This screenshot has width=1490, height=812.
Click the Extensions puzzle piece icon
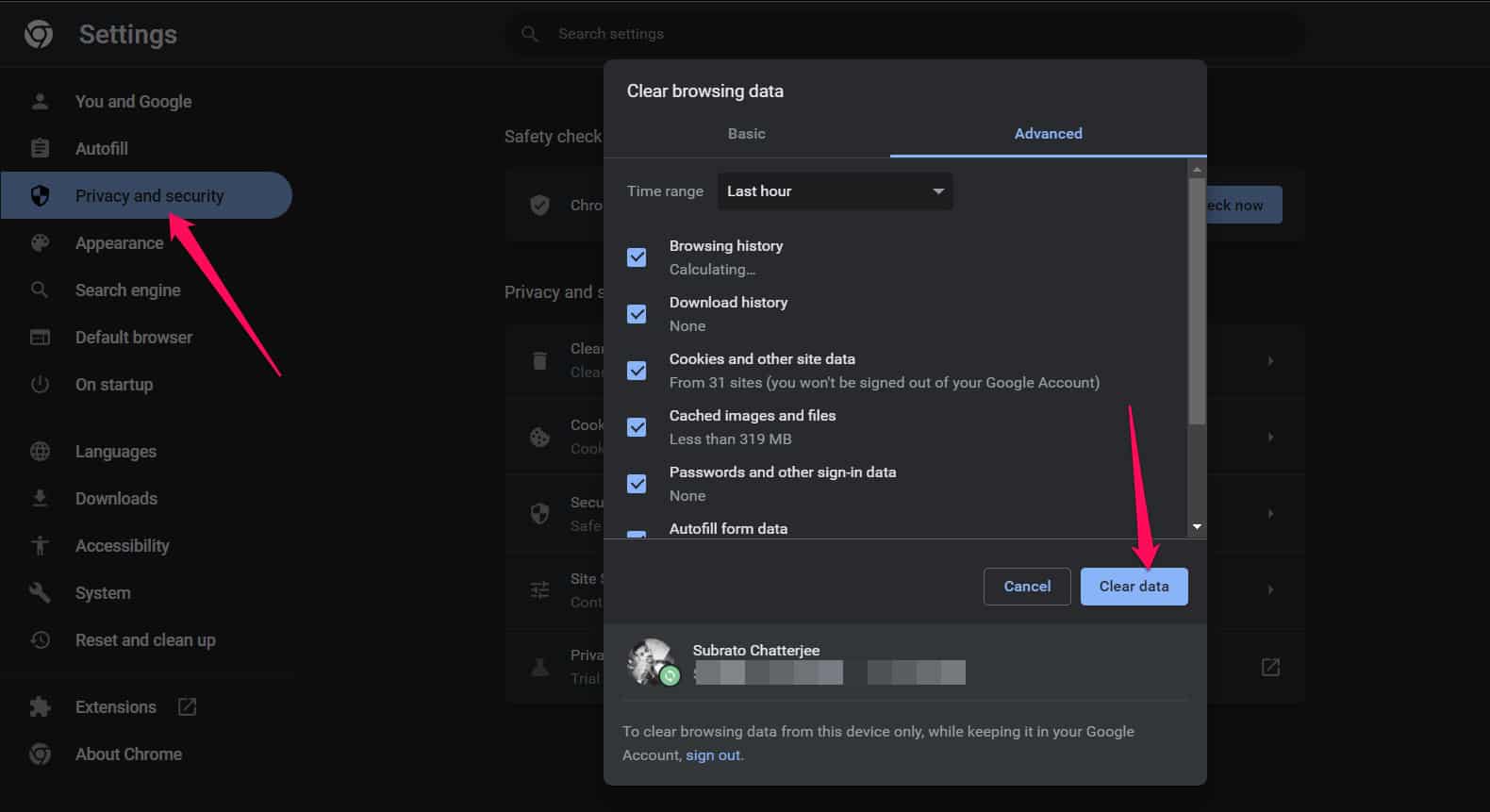coord(40,706)
